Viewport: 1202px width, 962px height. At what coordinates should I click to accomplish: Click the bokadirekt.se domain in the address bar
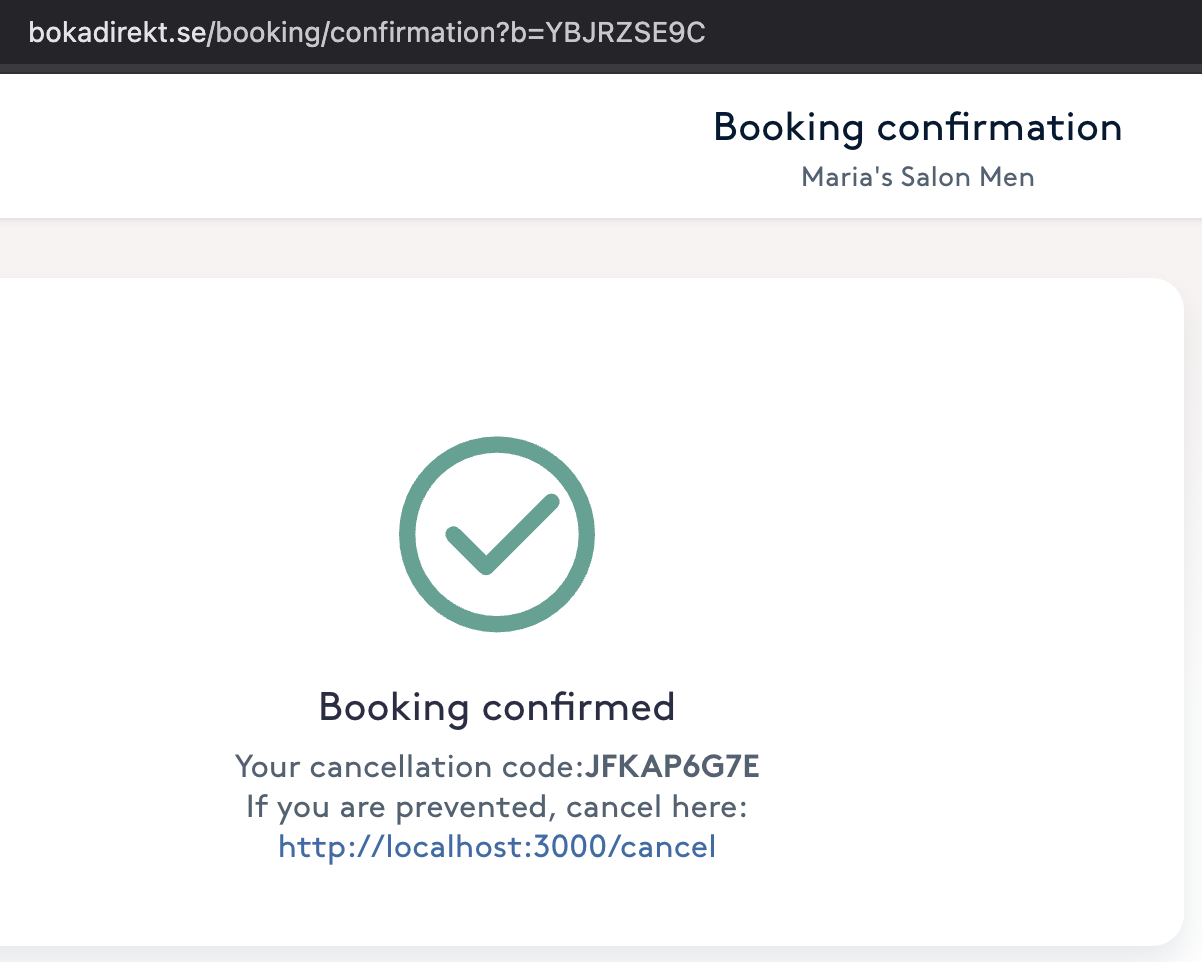pyautogui.click(x=118, y=32)
